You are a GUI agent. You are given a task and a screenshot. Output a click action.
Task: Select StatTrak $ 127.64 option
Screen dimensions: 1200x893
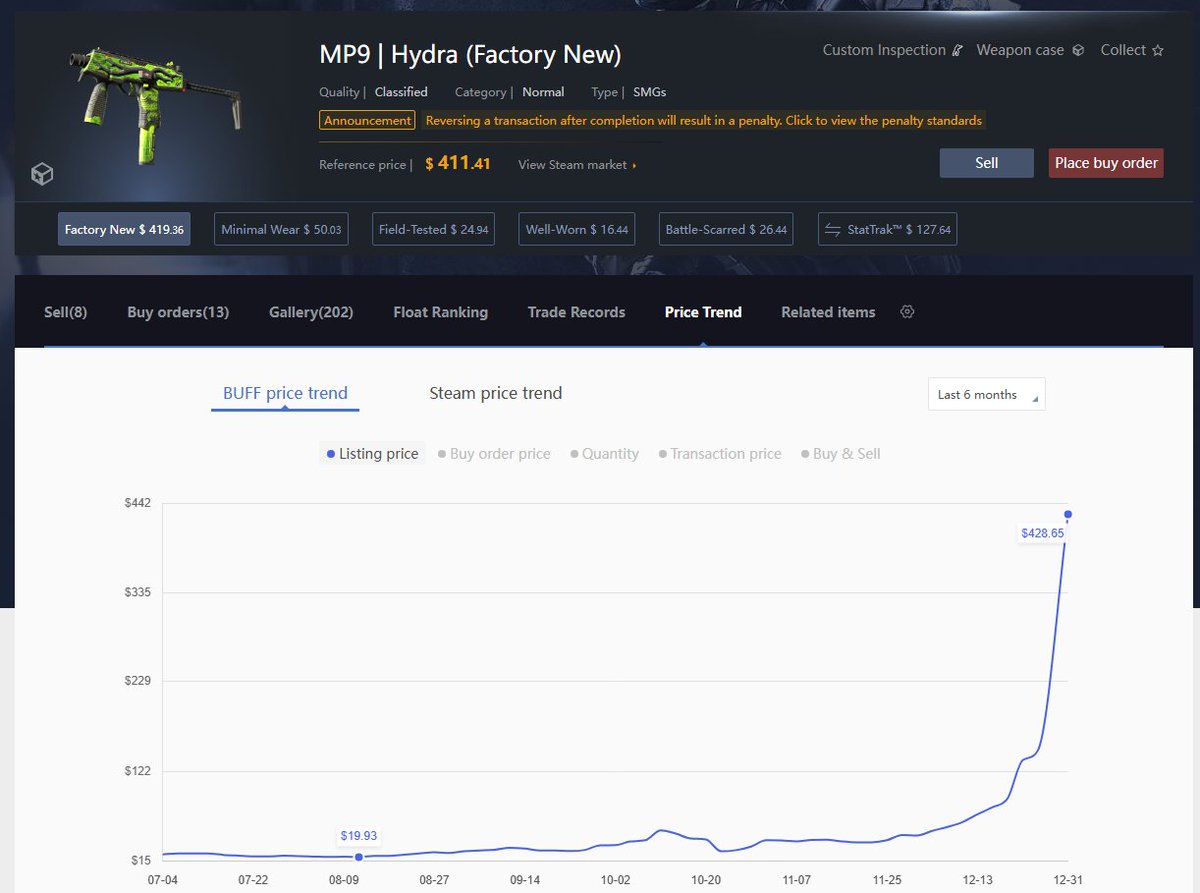(x=888, y=229)
